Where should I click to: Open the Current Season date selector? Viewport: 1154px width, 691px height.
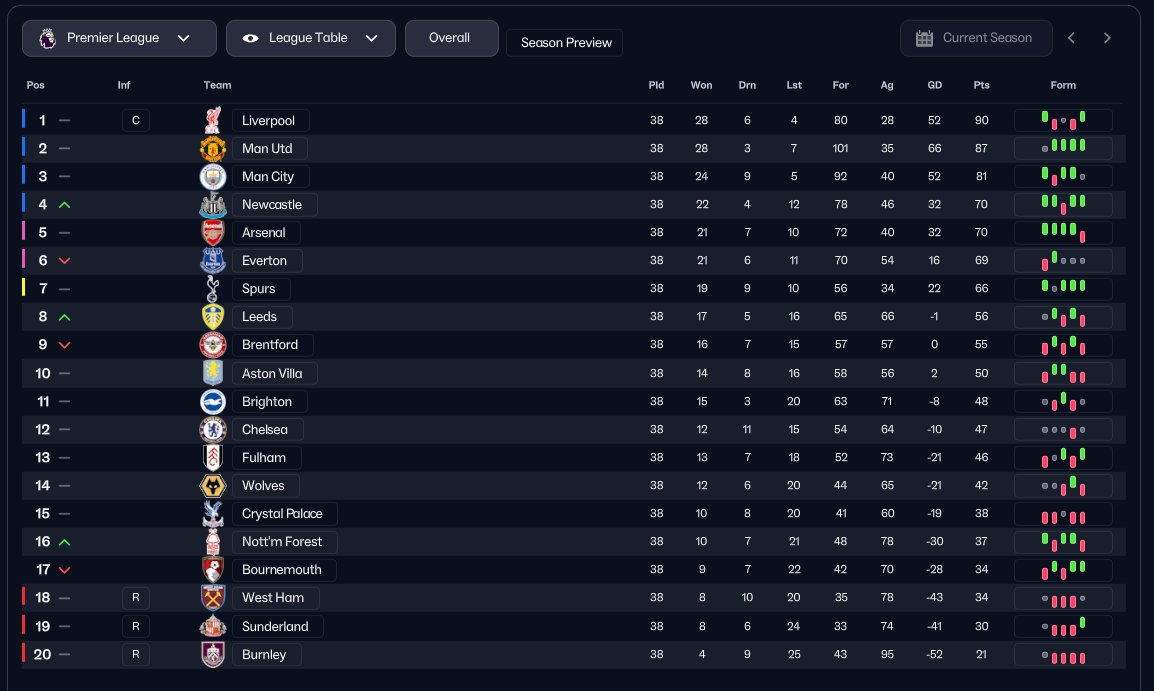click(x=976, y=38)
